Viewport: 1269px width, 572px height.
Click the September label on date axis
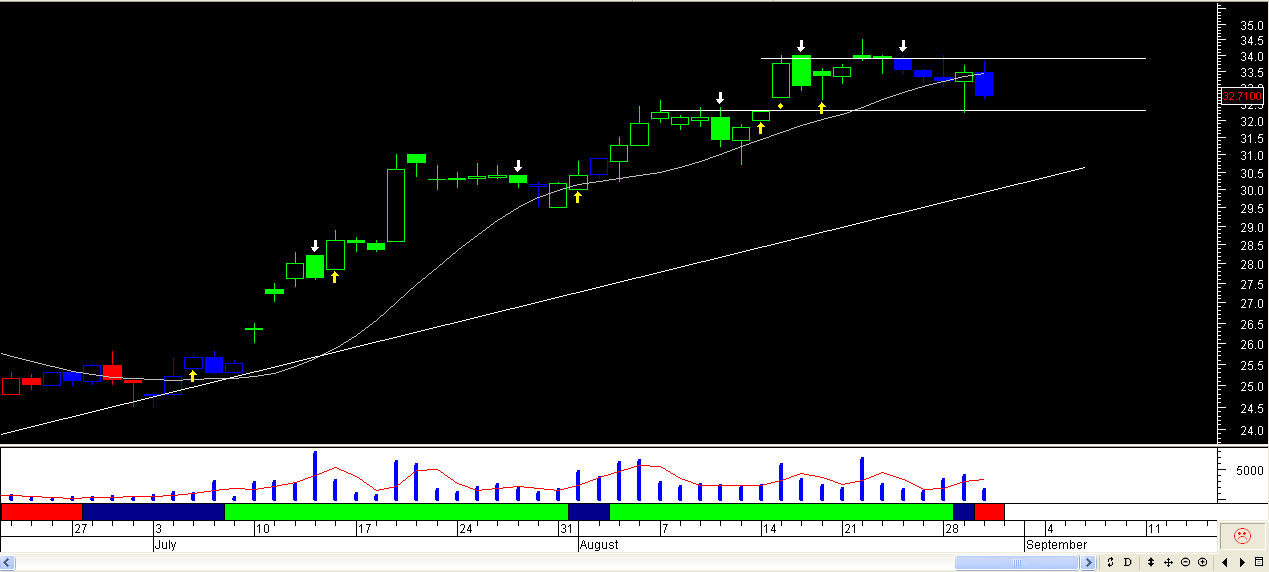(1056, 545)
